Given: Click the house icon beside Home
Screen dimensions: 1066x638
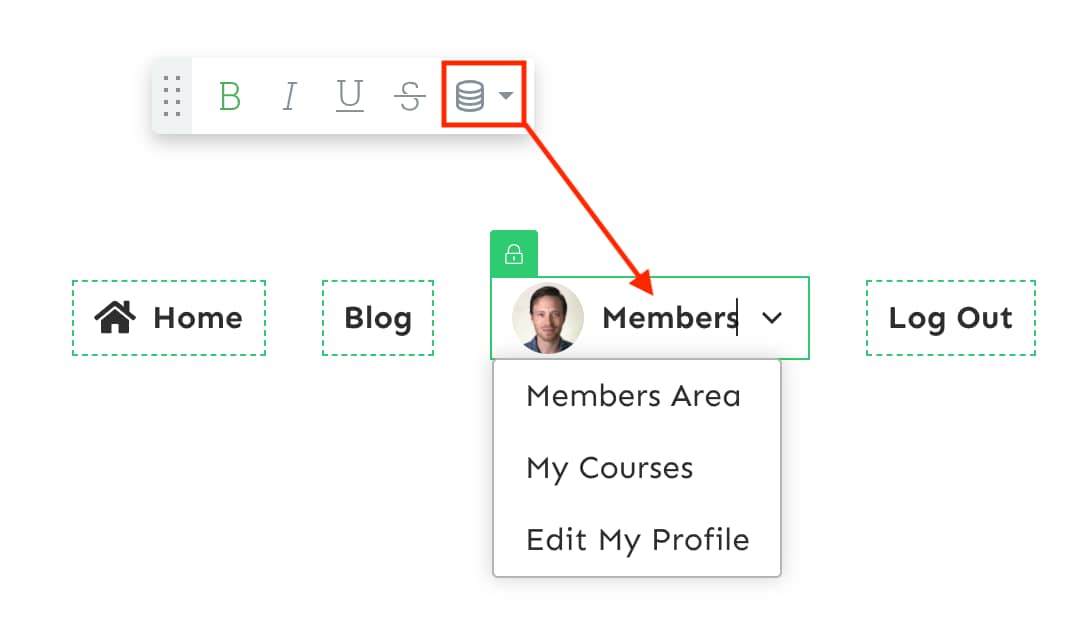Looking at the screenshot, I should point(115,318).
